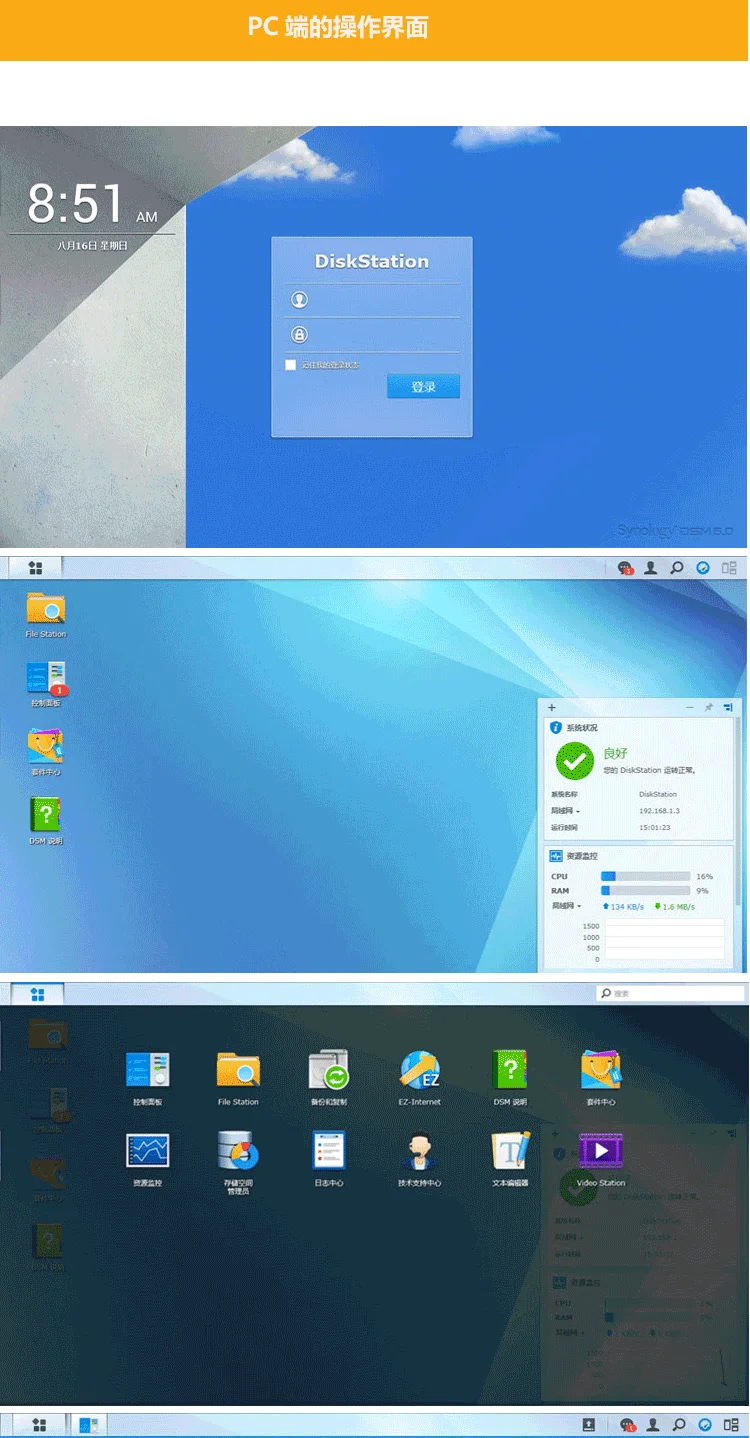Expand 局域网 dropdown in the 资源监控 widget

[566, 906]
